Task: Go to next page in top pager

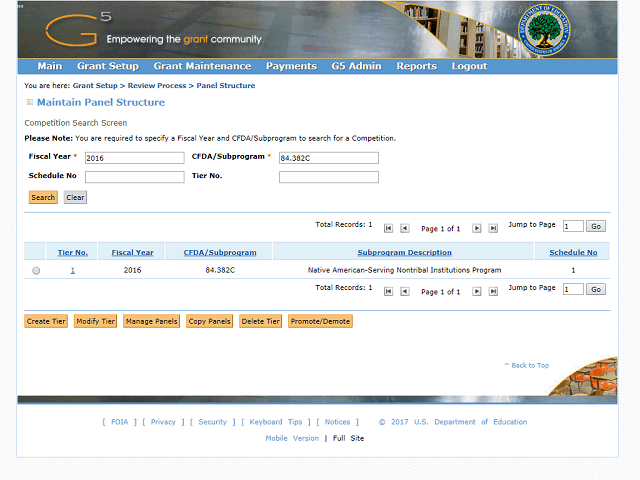Action: tap(476, 228)
